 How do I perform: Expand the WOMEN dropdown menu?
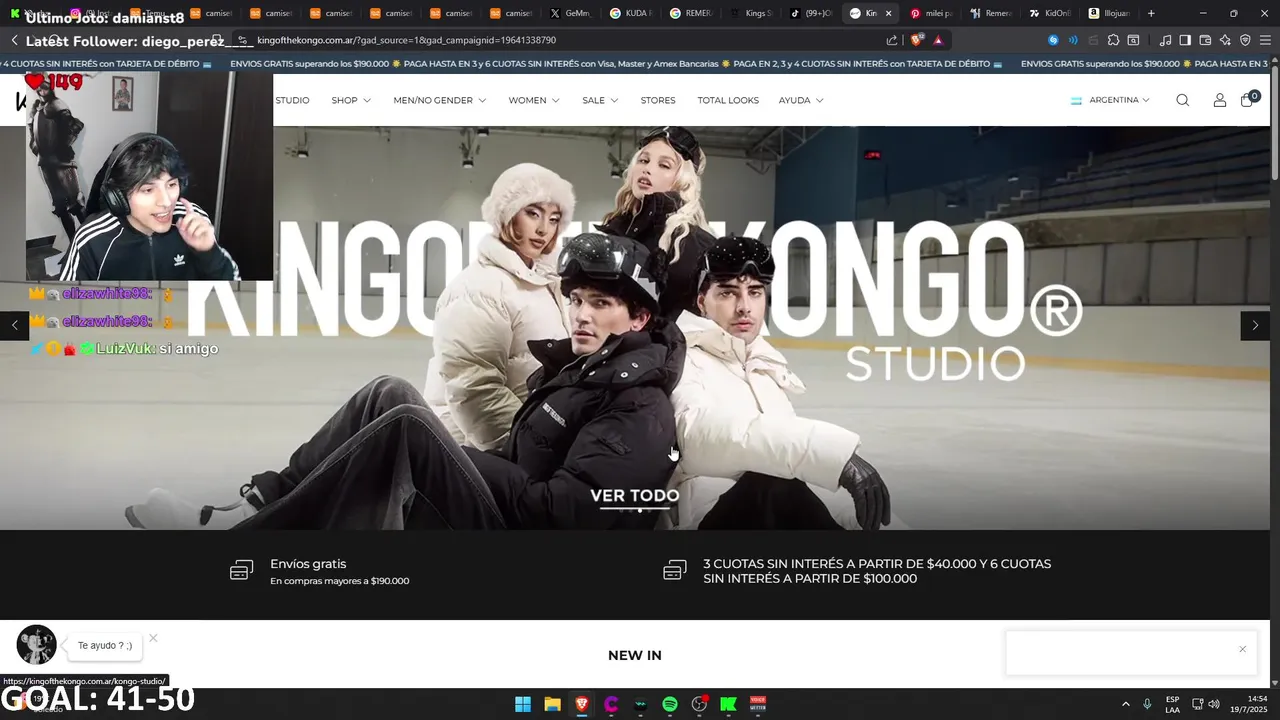(534, 100)
